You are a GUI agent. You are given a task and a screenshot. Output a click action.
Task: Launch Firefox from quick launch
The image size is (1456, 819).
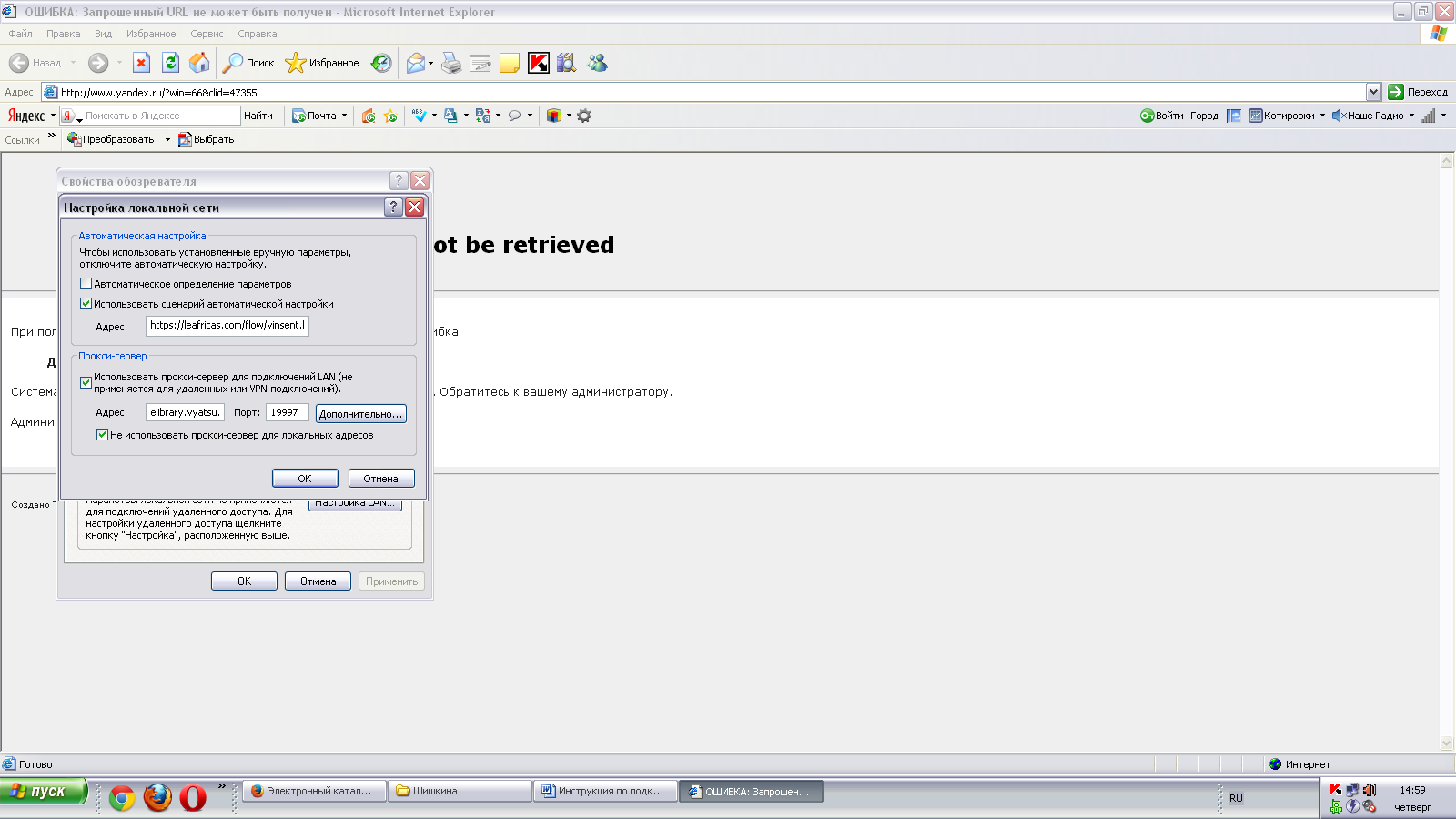coord(157,798)
